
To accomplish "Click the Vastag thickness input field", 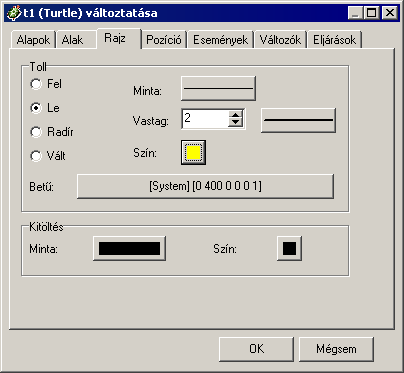I will click(x=205, y=118).
